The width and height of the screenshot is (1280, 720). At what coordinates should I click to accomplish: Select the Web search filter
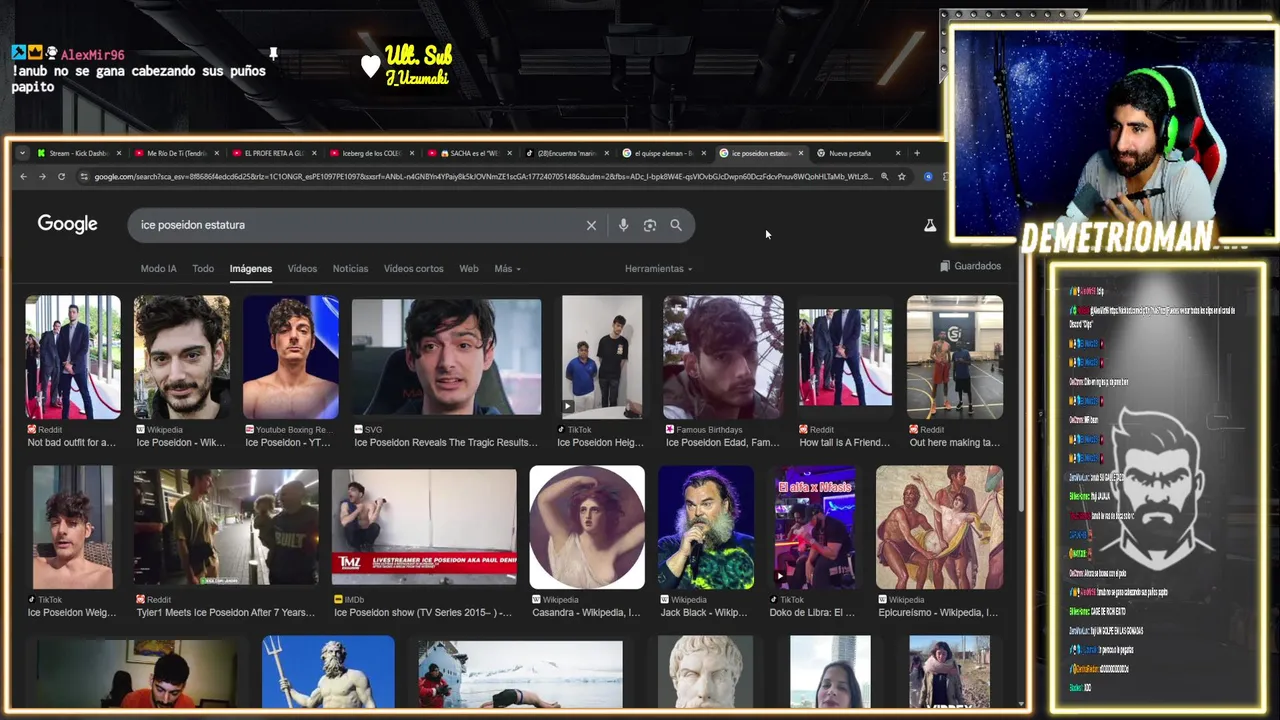pos(468,268)
